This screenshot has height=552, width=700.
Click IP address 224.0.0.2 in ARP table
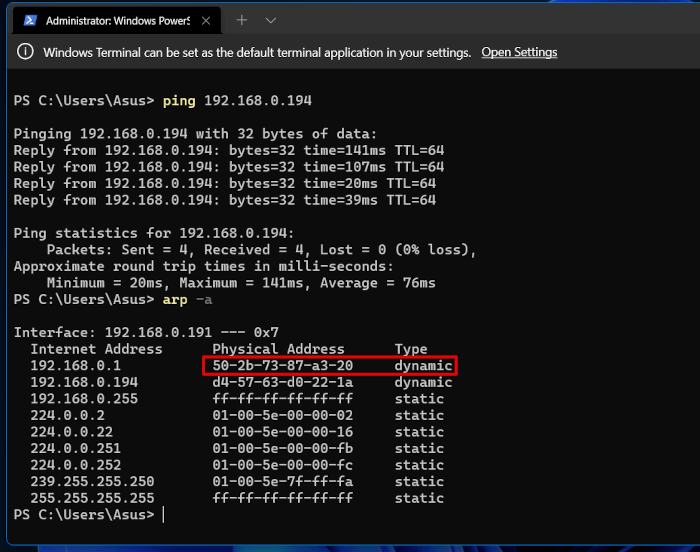[67, 415]
